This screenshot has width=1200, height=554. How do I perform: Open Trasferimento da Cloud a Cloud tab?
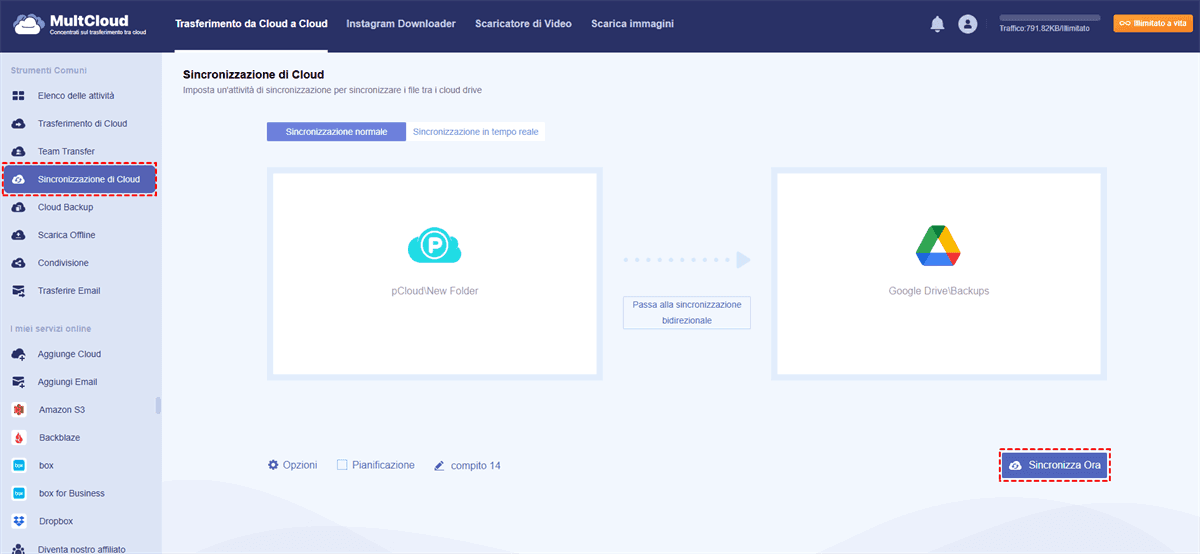[251, 24]
